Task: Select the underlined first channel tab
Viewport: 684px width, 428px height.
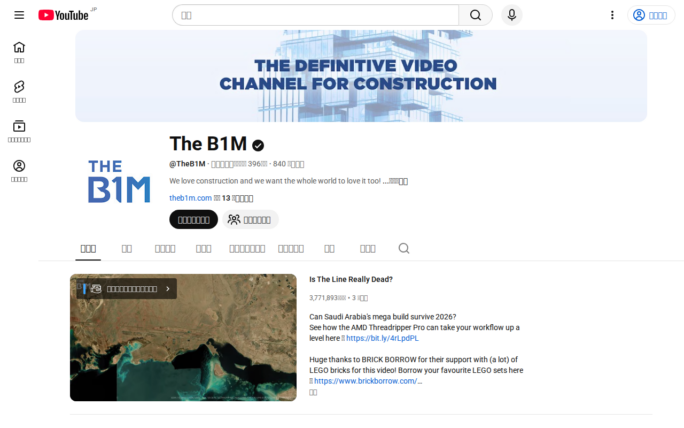Action: [88, 248]
